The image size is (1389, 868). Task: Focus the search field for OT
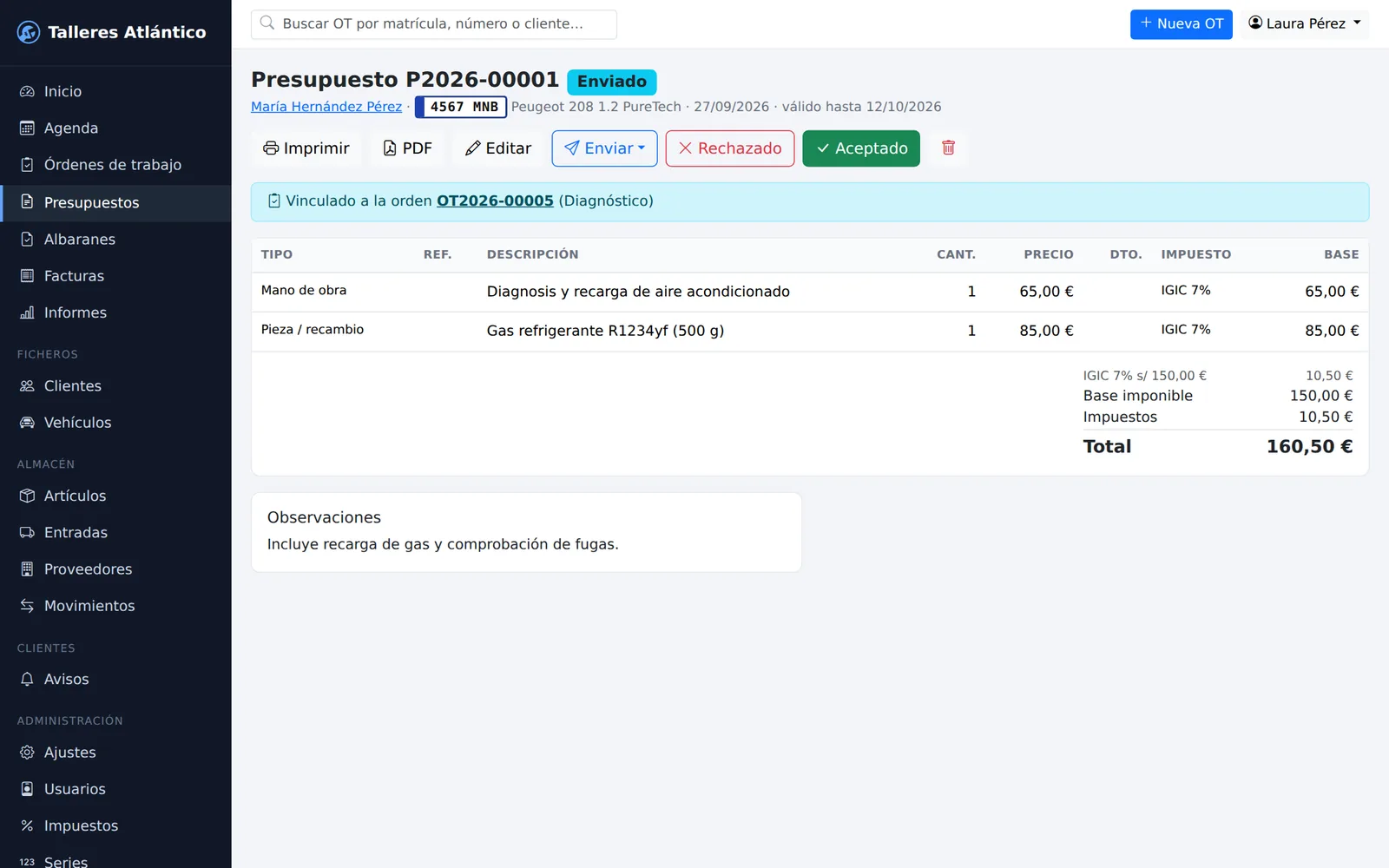coord(434,23)
